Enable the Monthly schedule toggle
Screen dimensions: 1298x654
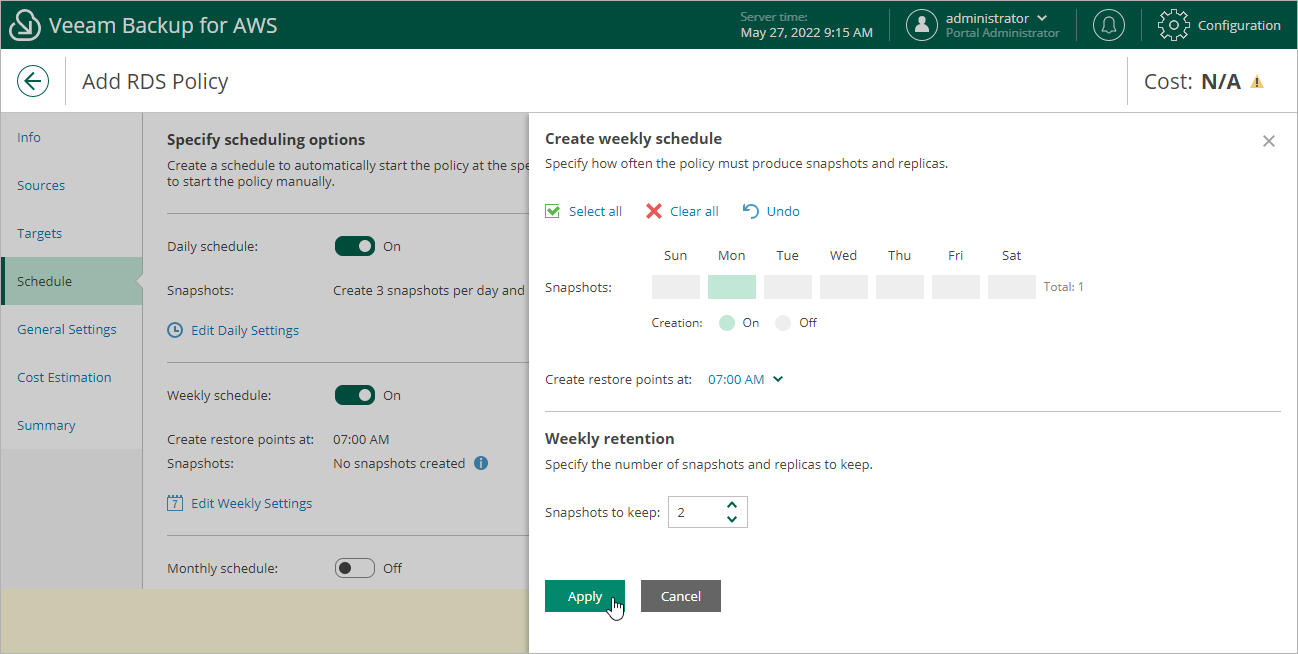pos(355,568)
